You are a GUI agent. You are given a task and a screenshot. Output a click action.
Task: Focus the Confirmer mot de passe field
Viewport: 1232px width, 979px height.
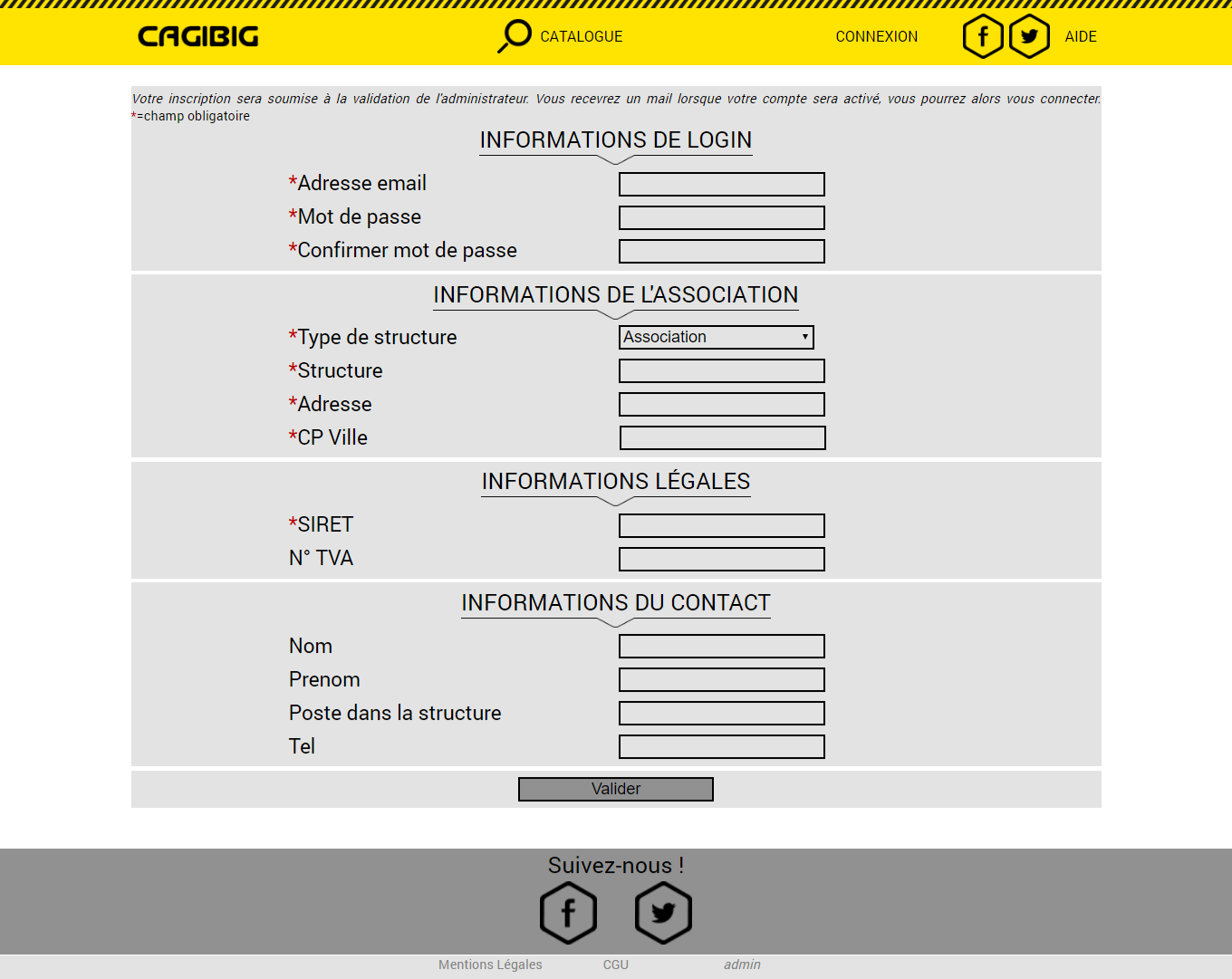[722, 251]
